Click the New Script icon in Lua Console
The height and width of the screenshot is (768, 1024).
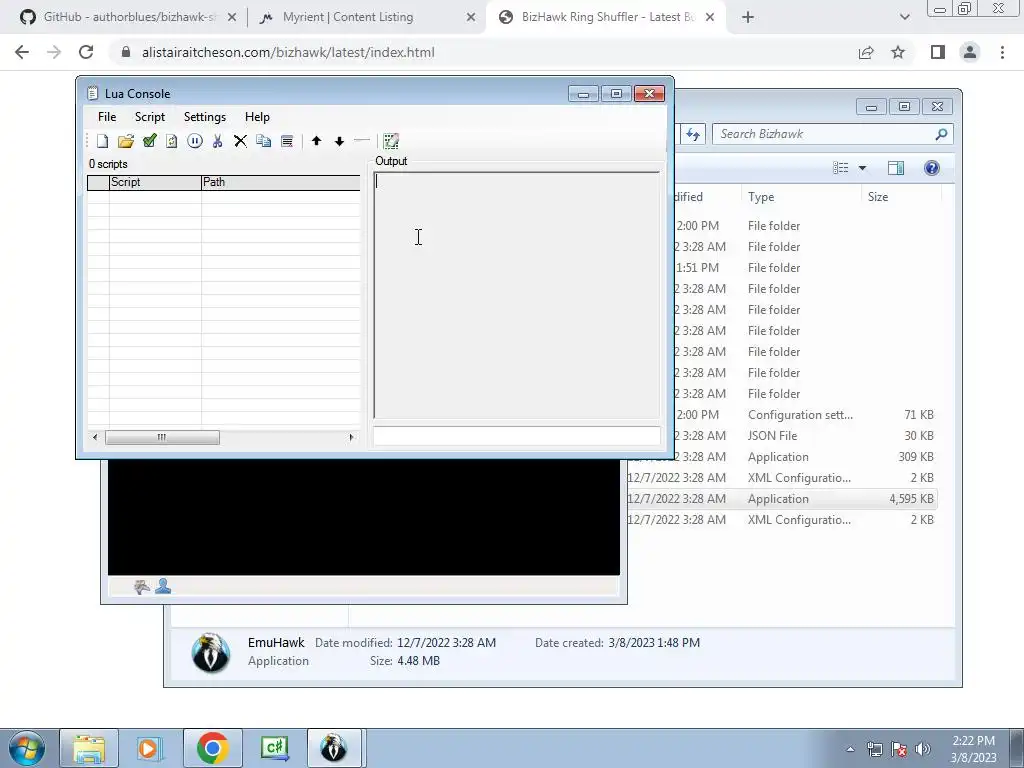click(x=103, y=141)
